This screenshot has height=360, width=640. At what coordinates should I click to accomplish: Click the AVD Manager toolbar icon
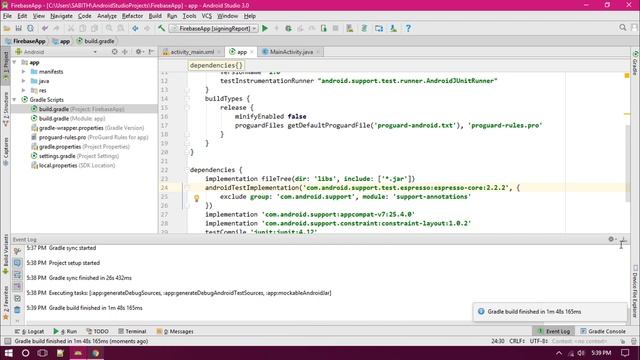(x=350, y=28)
